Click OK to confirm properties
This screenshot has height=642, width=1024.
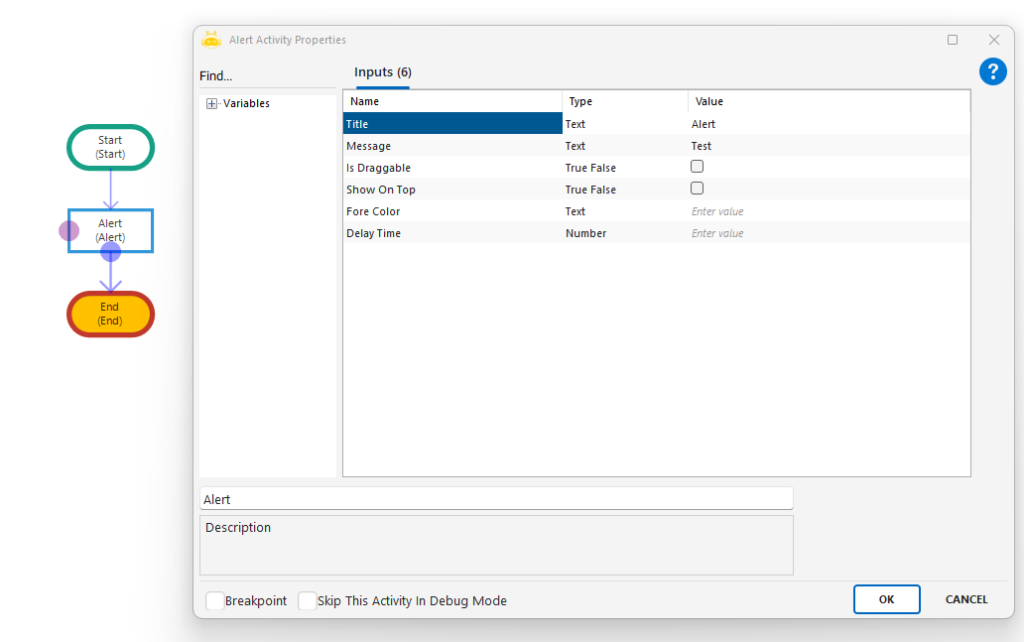[x=886, y=599]
